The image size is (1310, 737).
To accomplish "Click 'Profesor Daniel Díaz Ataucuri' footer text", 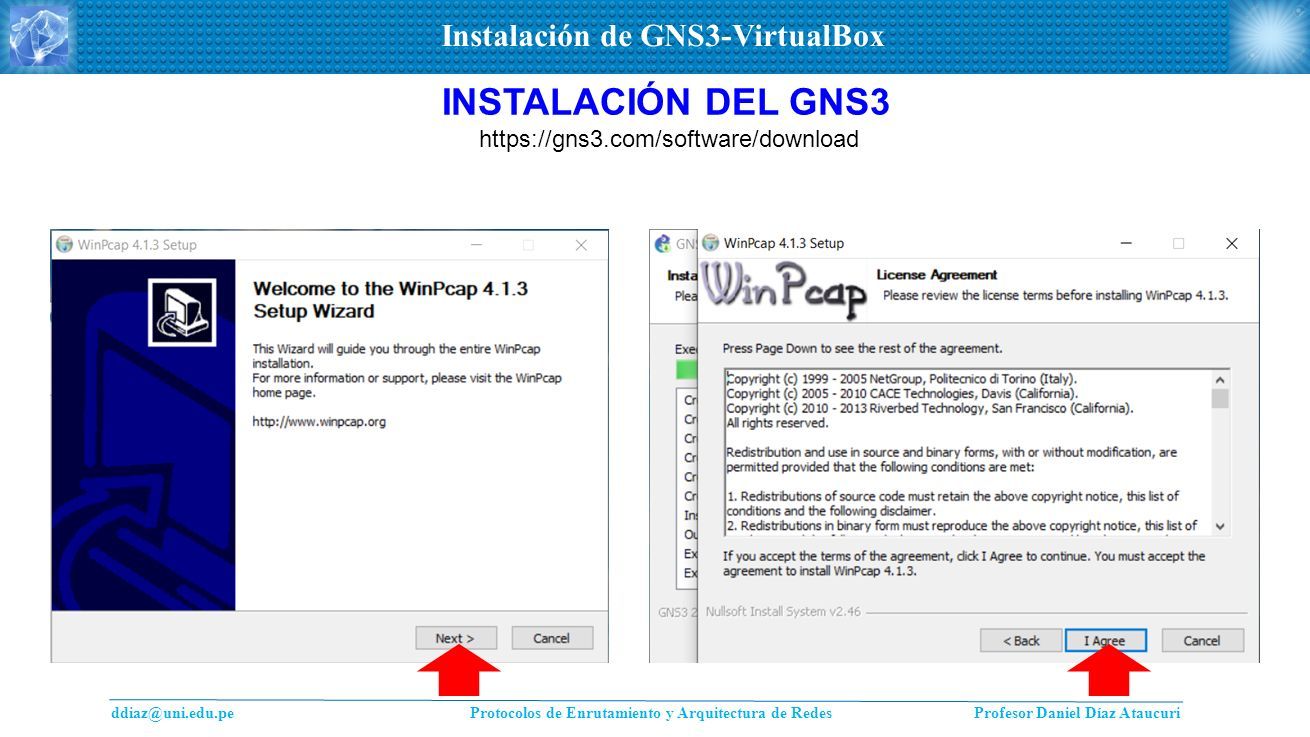I will pyautogui.click(x=1077, y=713).
